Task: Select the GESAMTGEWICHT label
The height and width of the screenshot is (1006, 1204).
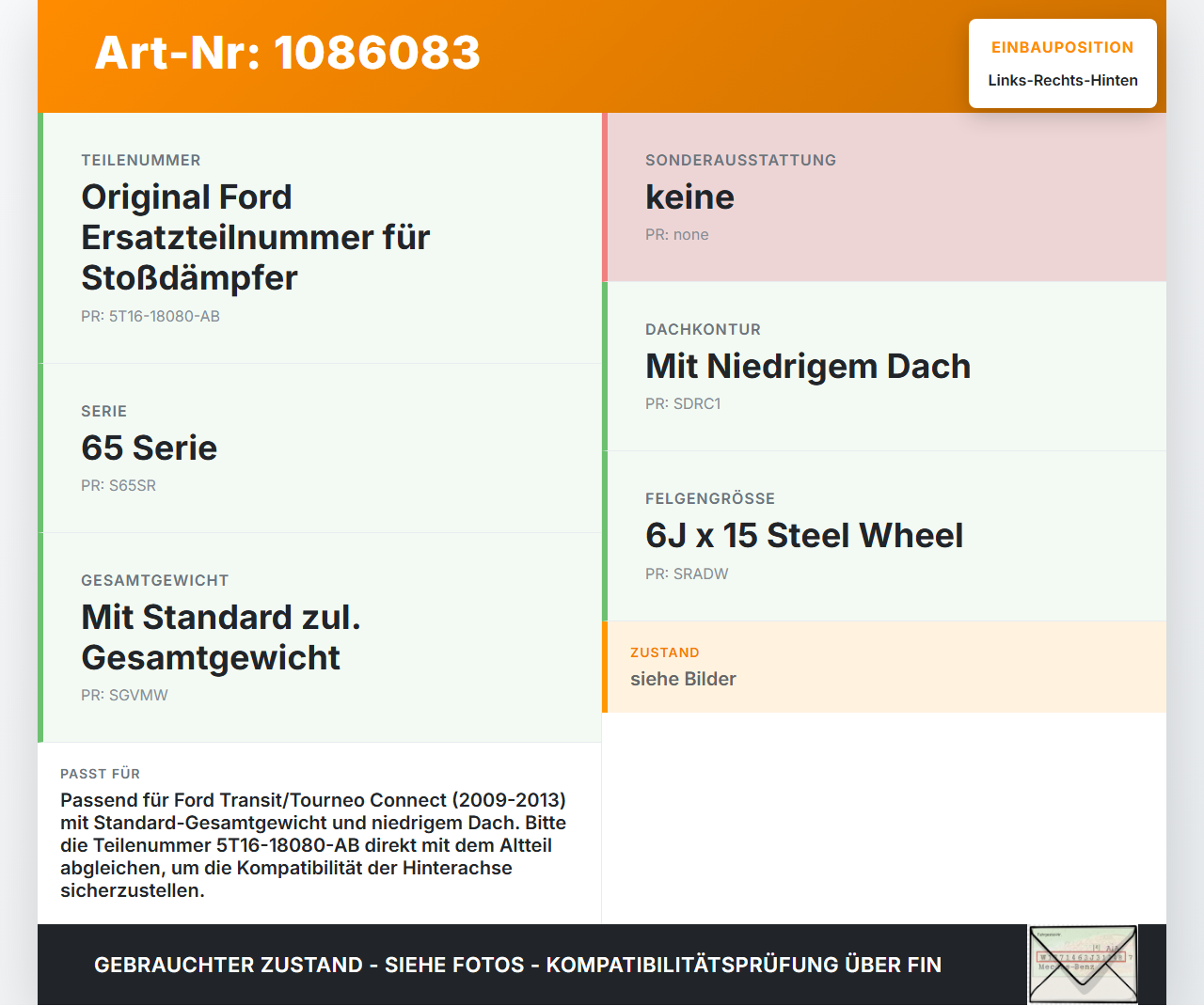Action: (155, 580)
